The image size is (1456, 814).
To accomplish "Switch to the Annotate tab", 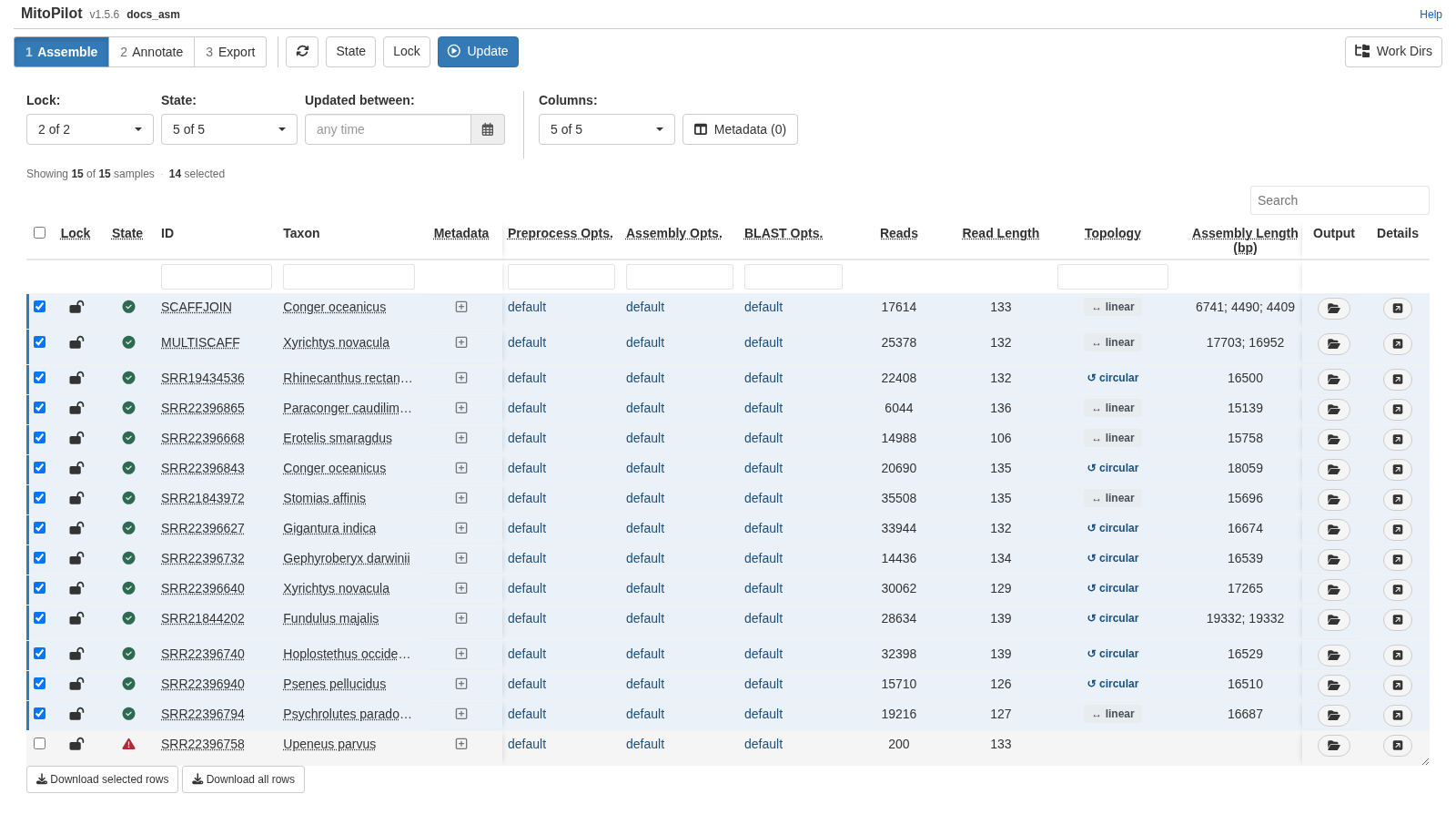I will pos(151,52).
